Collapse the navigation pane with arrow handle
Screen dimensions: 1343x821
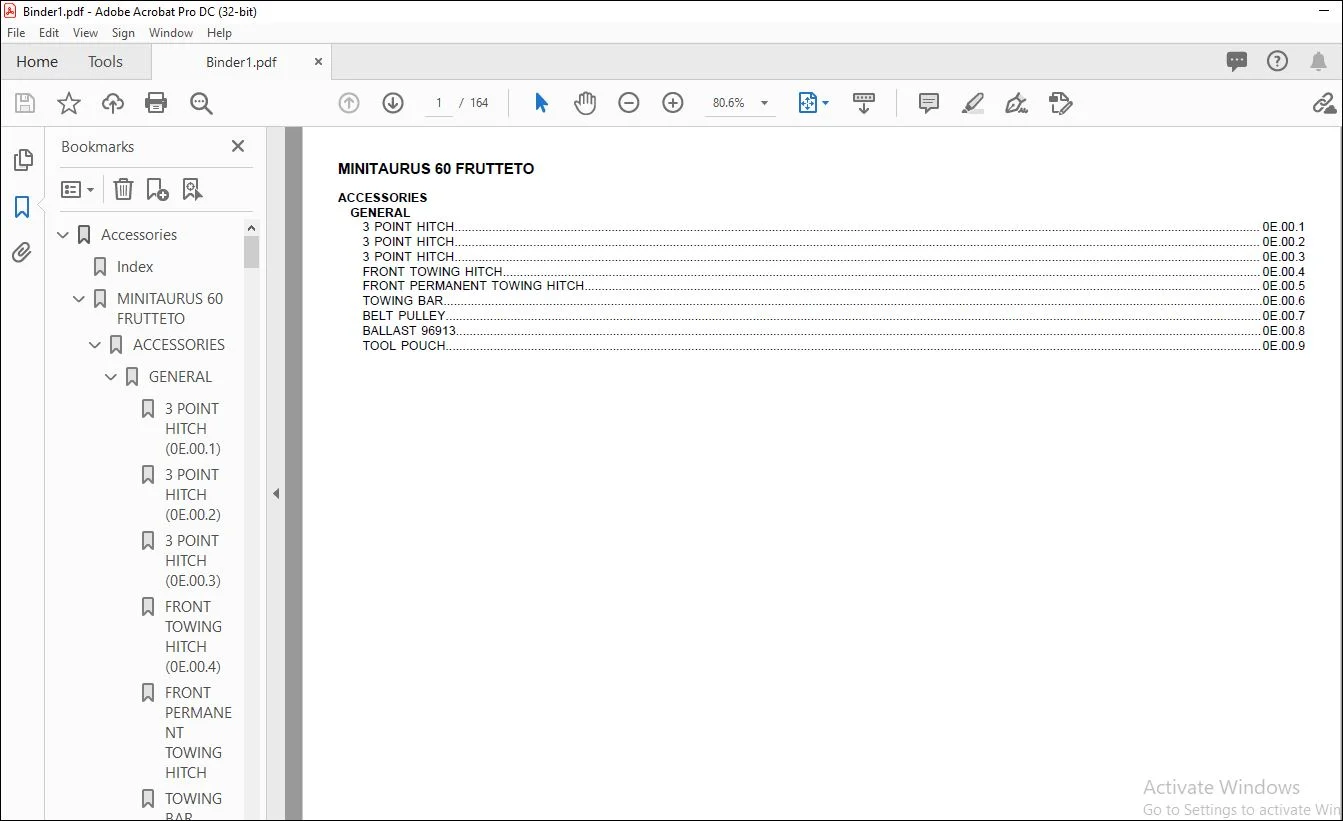276,493
